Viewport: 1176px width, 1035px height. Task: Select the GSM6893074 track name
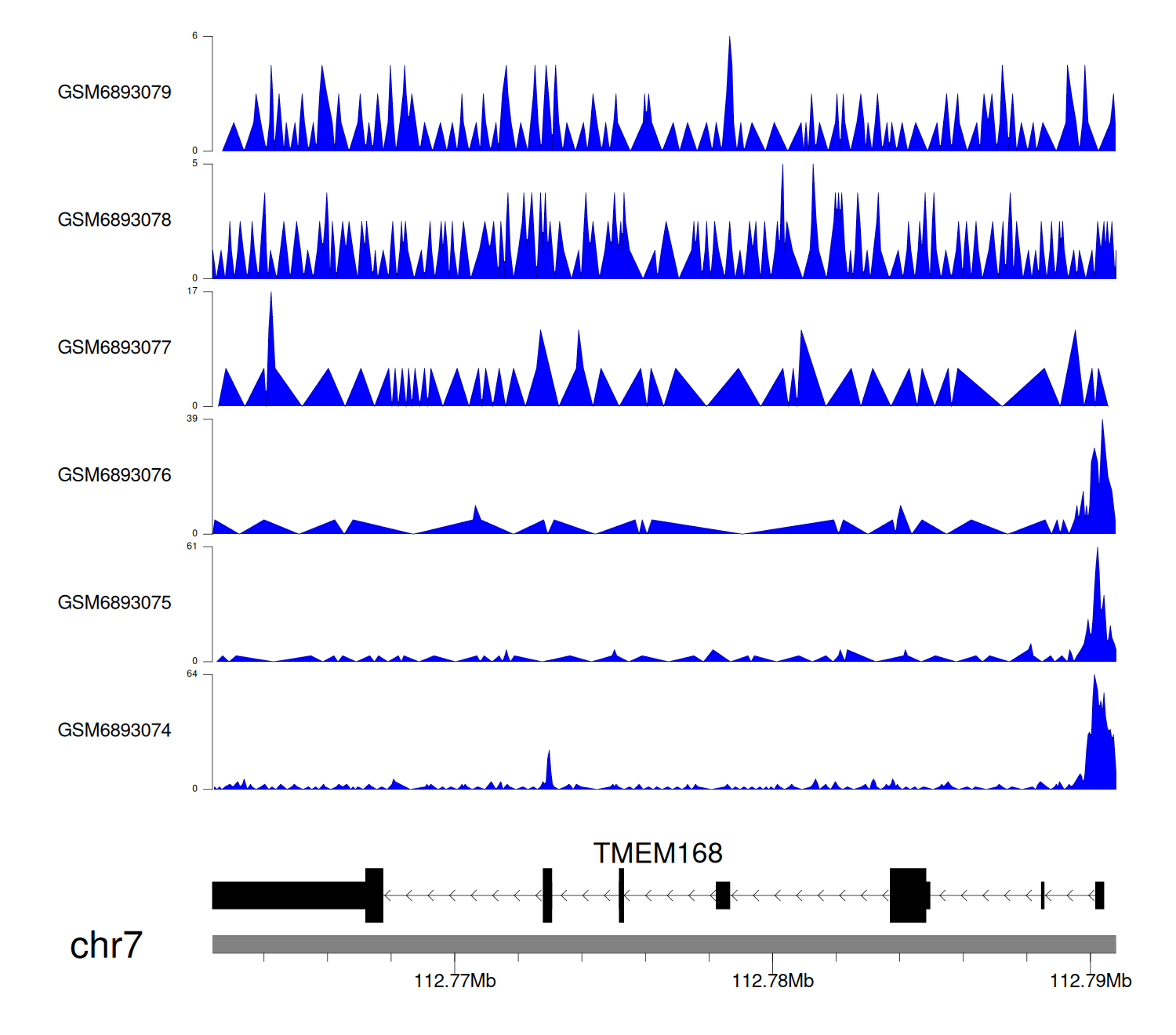(114, 731)
